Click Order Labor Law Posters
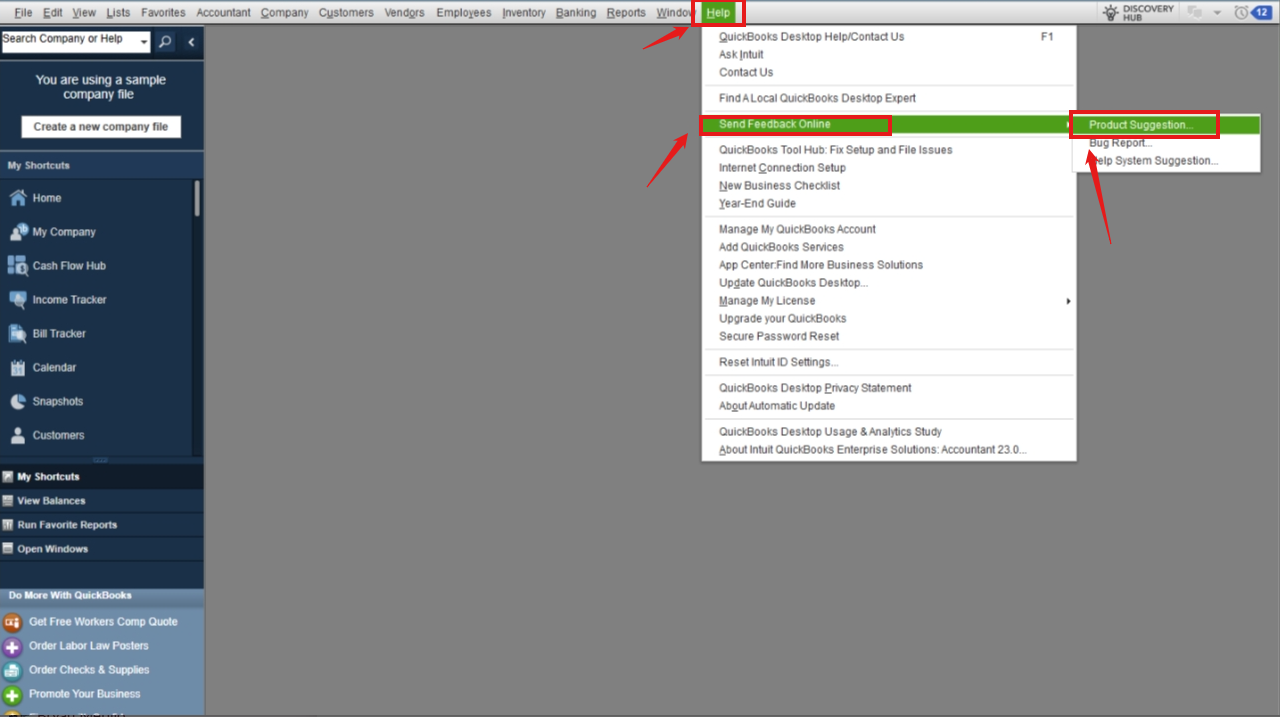The height and width of the screenshot is (717, 1280). point(88,646)
